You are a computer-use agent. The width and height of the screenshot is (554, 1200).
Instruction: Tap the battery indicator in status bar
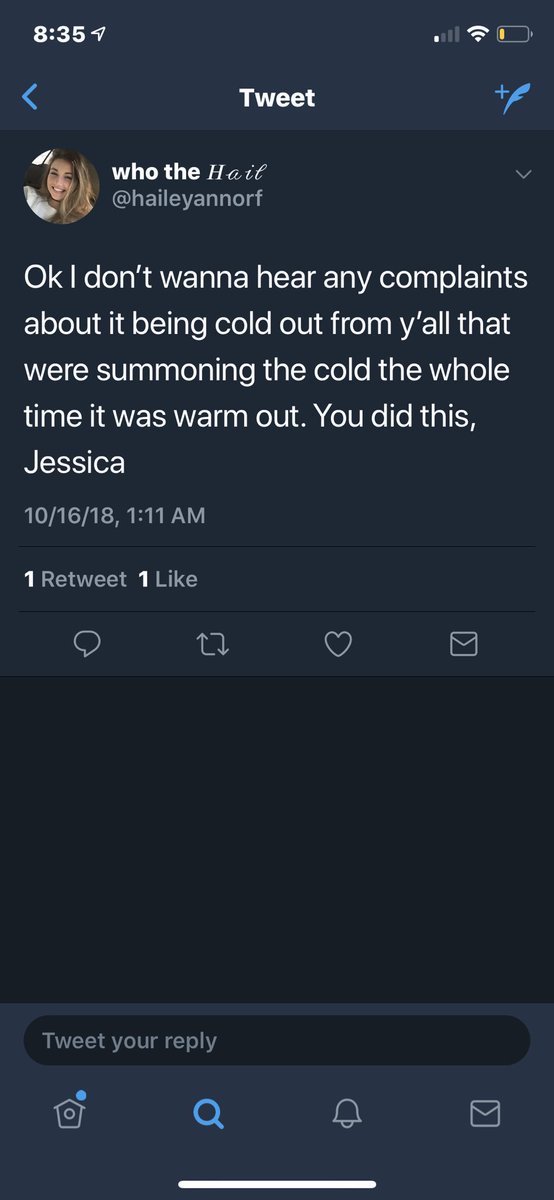coord(513,34)
